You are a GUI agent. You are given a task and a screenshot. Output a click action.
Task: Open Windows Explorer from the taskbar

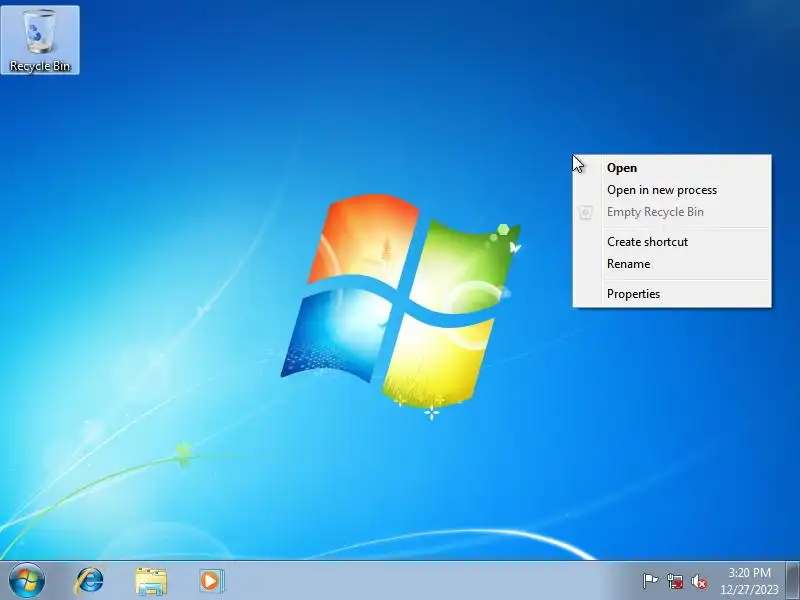151,581
